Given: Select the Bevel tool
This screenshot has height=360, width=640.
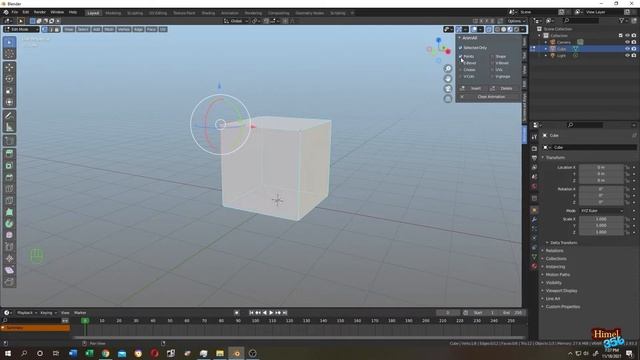Looking at the screenshot, I should pyautogui.click(x=9, y=177).
